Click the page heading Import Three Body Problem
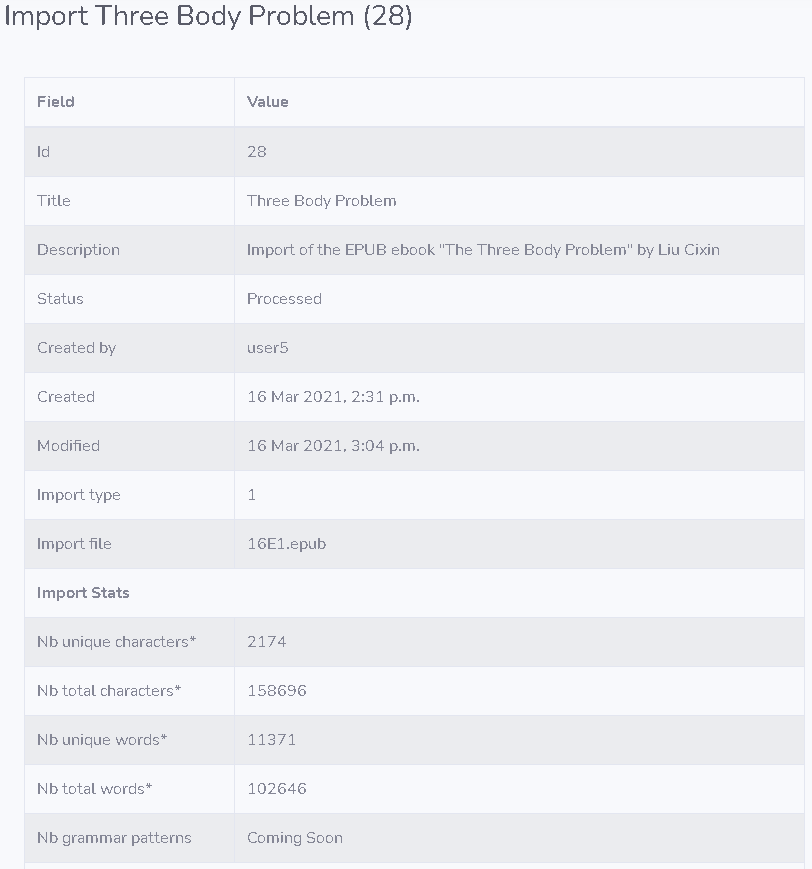 208,16
